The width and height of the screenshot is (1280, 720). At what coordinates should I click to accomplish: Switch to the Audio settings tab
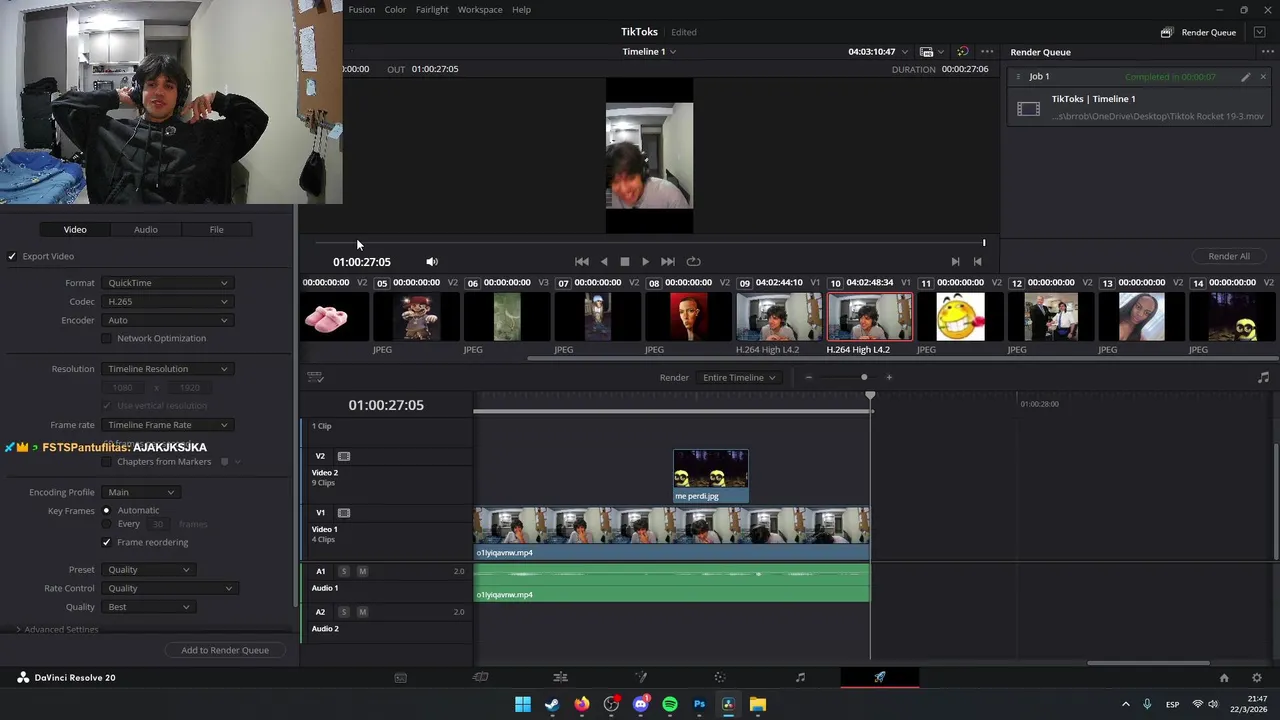tap(146, 230)
